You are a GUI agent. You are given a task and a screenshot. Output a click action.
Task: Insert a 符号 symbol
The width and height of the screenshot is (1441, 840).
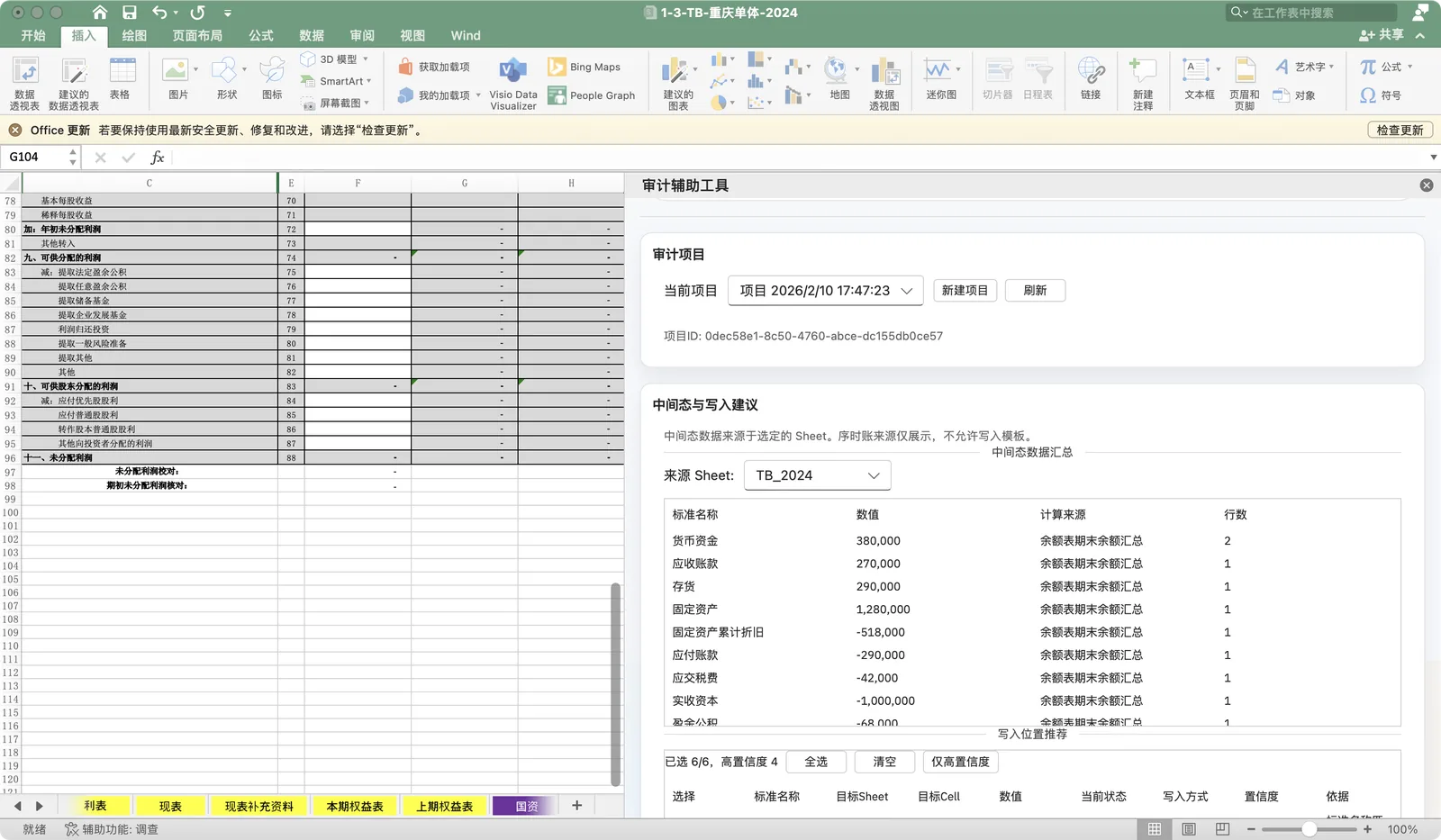[1381, 95]
